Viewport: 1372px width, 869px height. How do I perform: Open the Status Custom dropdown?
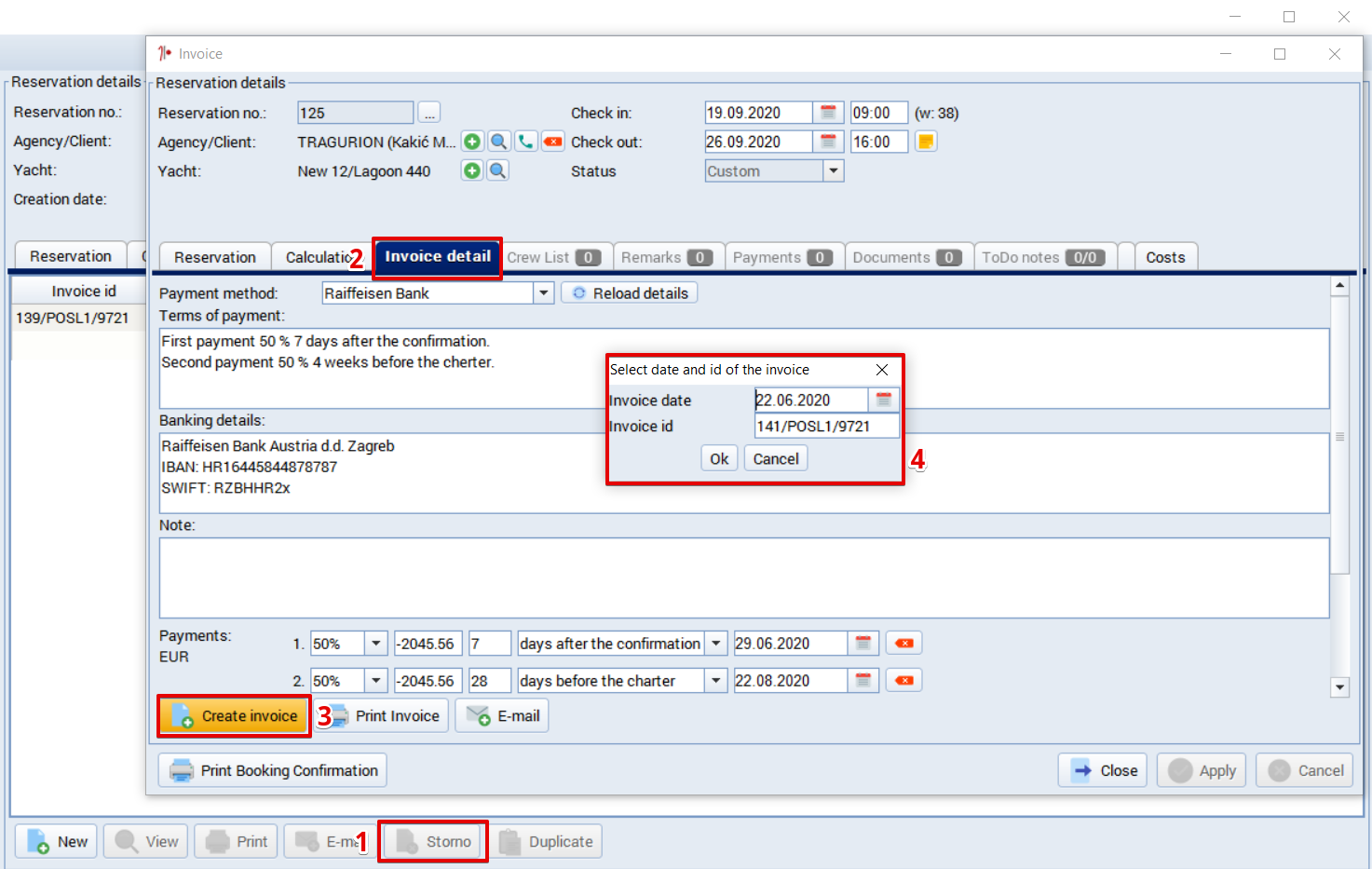tap(834, 170)
